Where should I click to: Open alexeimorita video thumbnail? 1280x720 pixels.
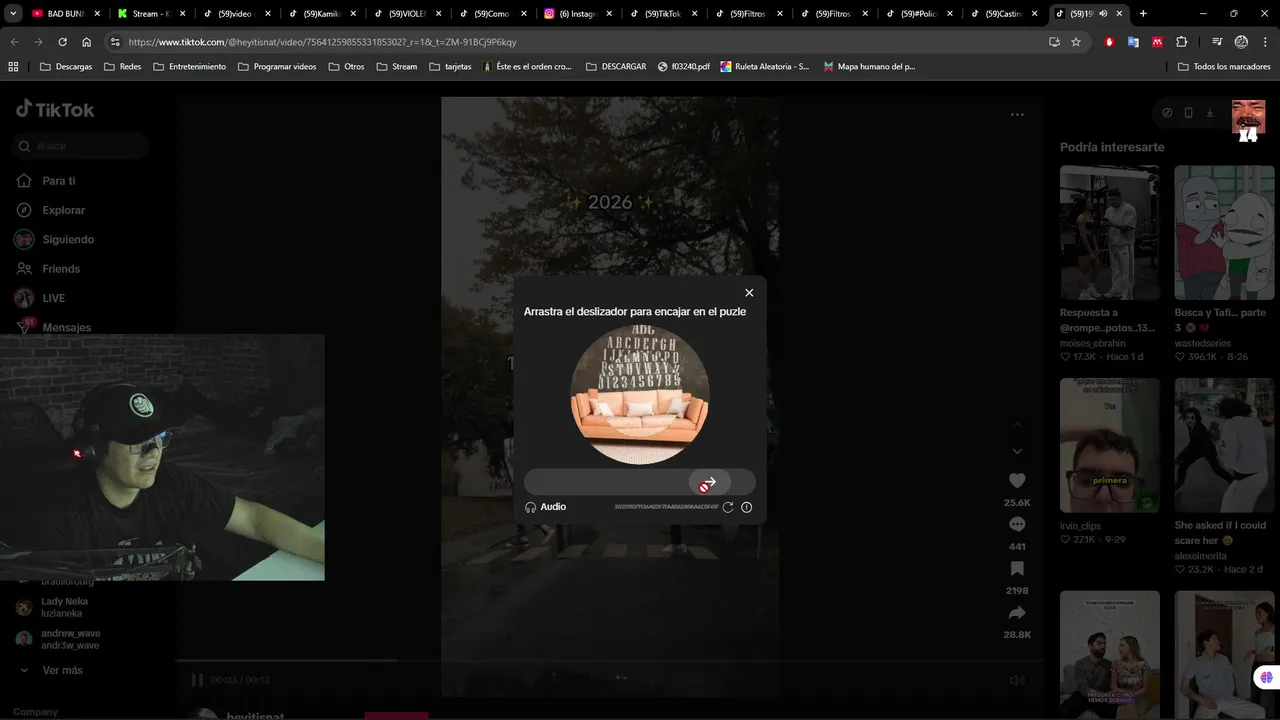coord(1224,445)
